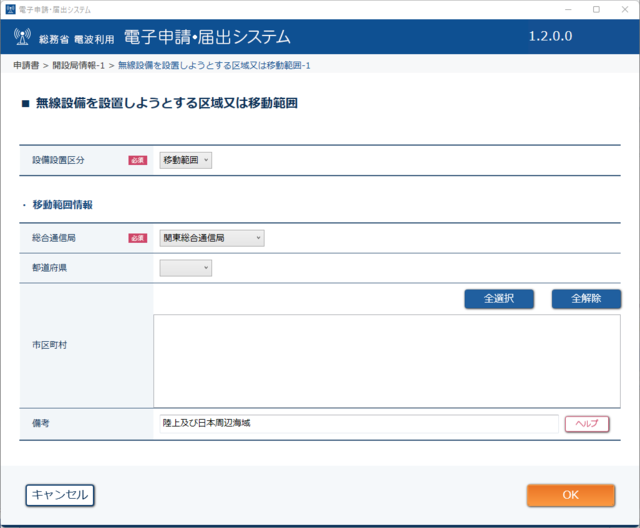Viewport: 640px width, 528px height.
Task: Click inside the 市区町村 list box
Action: (387, 361)
